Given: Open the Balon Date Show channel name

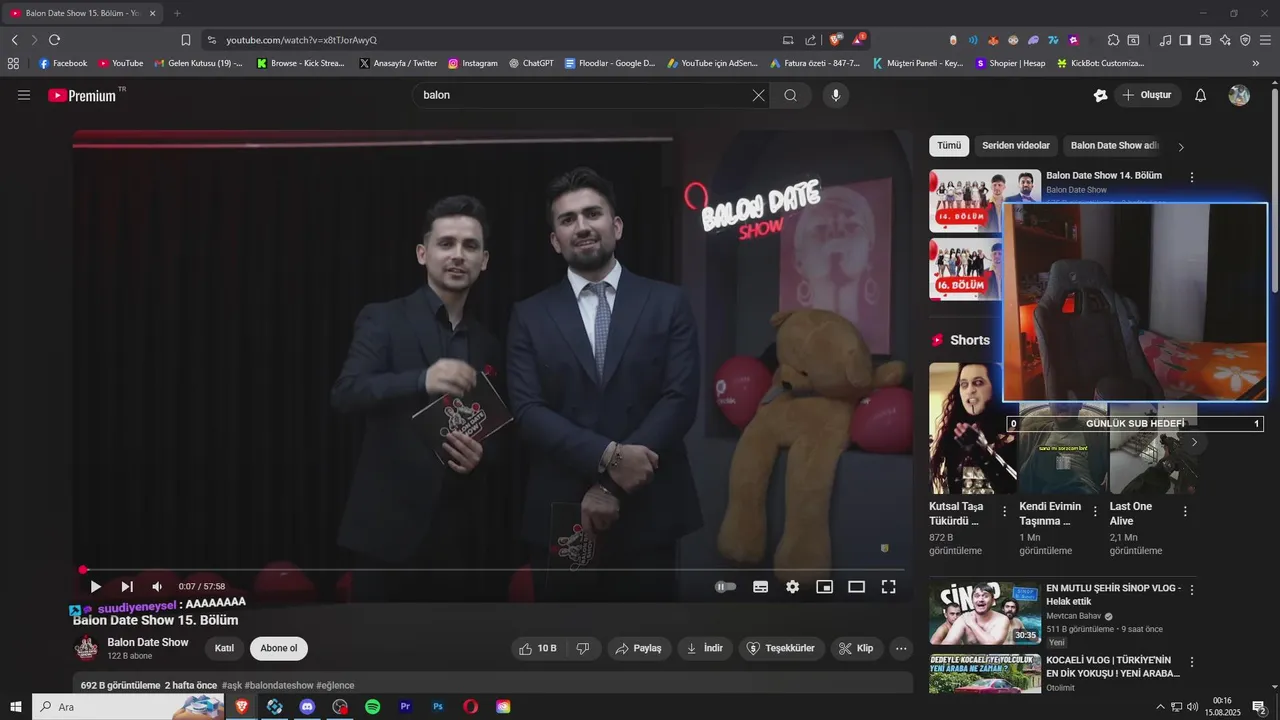Looking at the screenshot, I should pyautogui.click(x=148, y=642).
